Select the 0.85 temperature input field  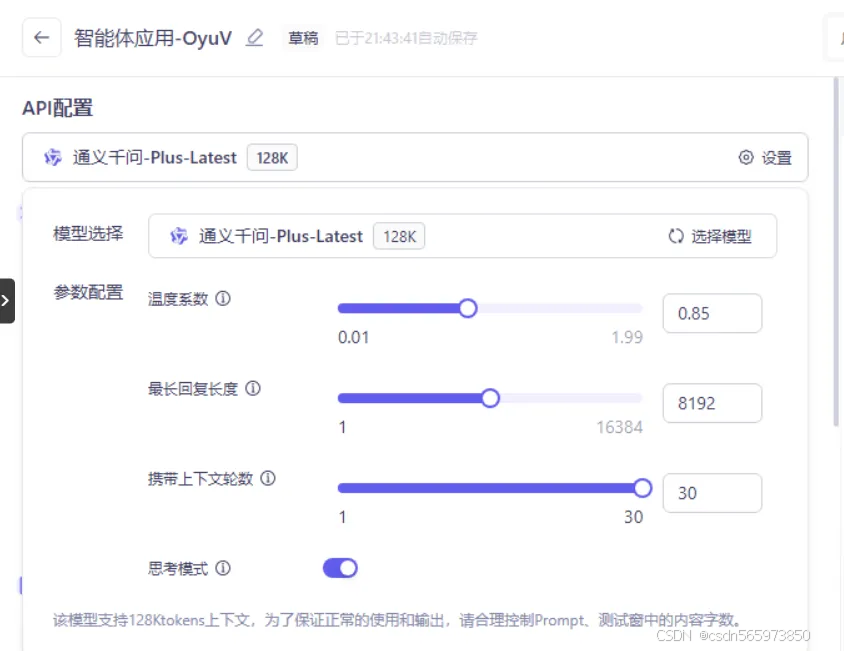point(712,313)
